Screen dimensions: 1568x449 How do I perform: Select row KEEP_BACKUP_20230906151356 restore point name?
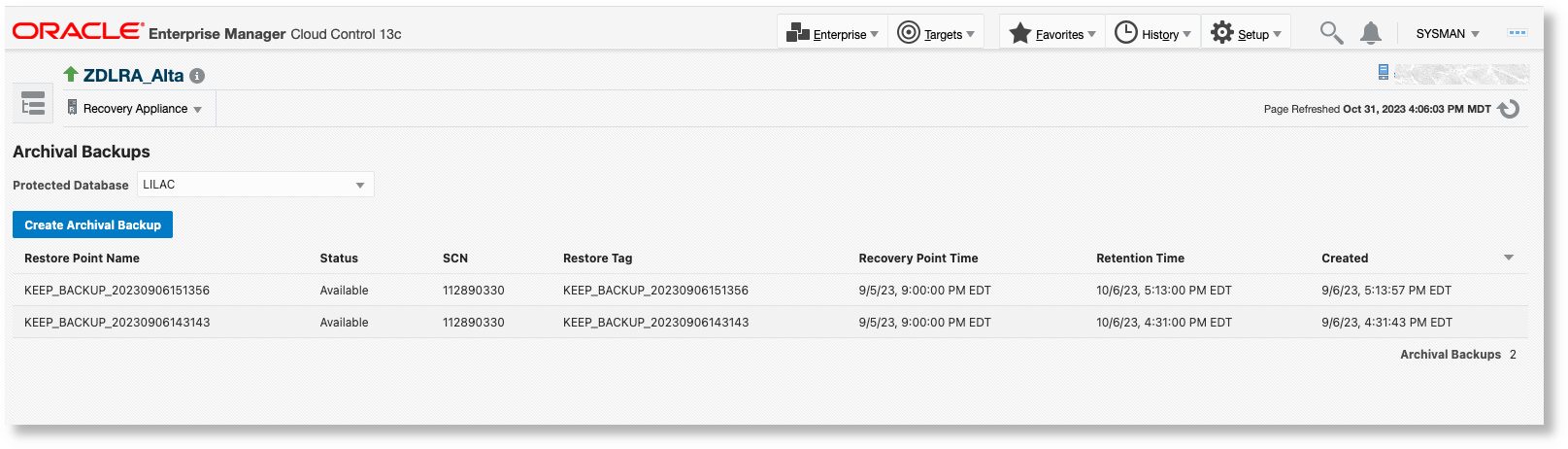(117, 291)
